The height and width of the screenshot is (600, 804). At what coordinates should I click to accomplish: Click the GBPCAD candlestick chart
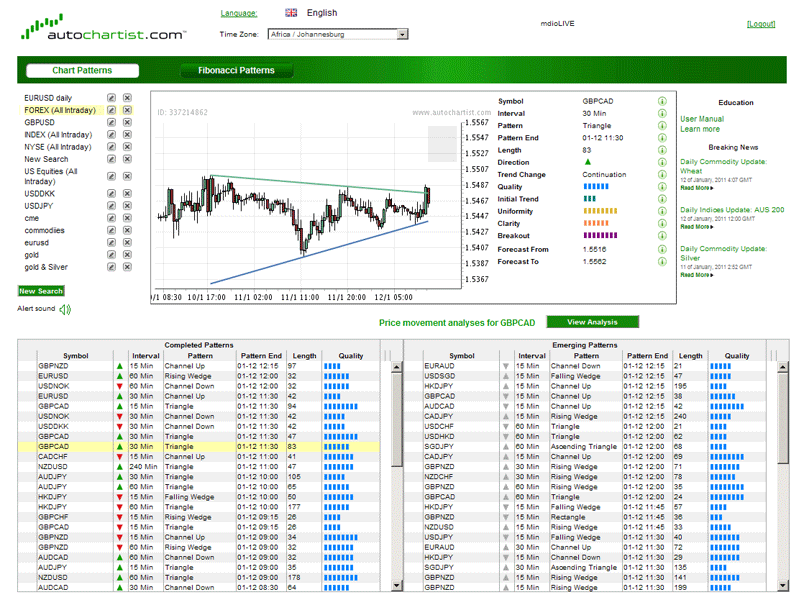point(308,203)
